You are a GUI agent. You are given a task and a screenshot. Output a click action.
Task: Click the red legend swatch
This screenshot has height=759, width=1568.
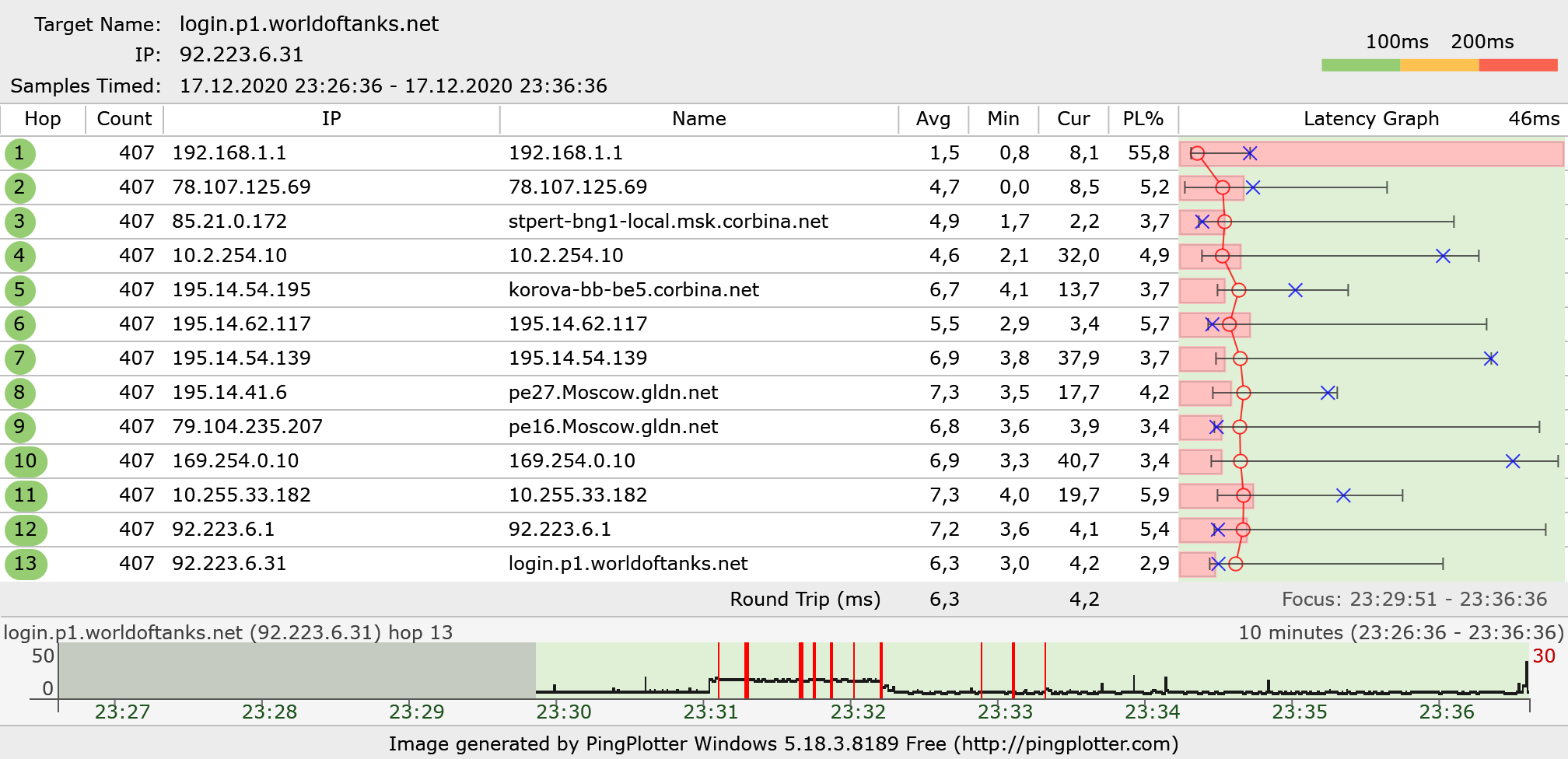point(1518,65)
